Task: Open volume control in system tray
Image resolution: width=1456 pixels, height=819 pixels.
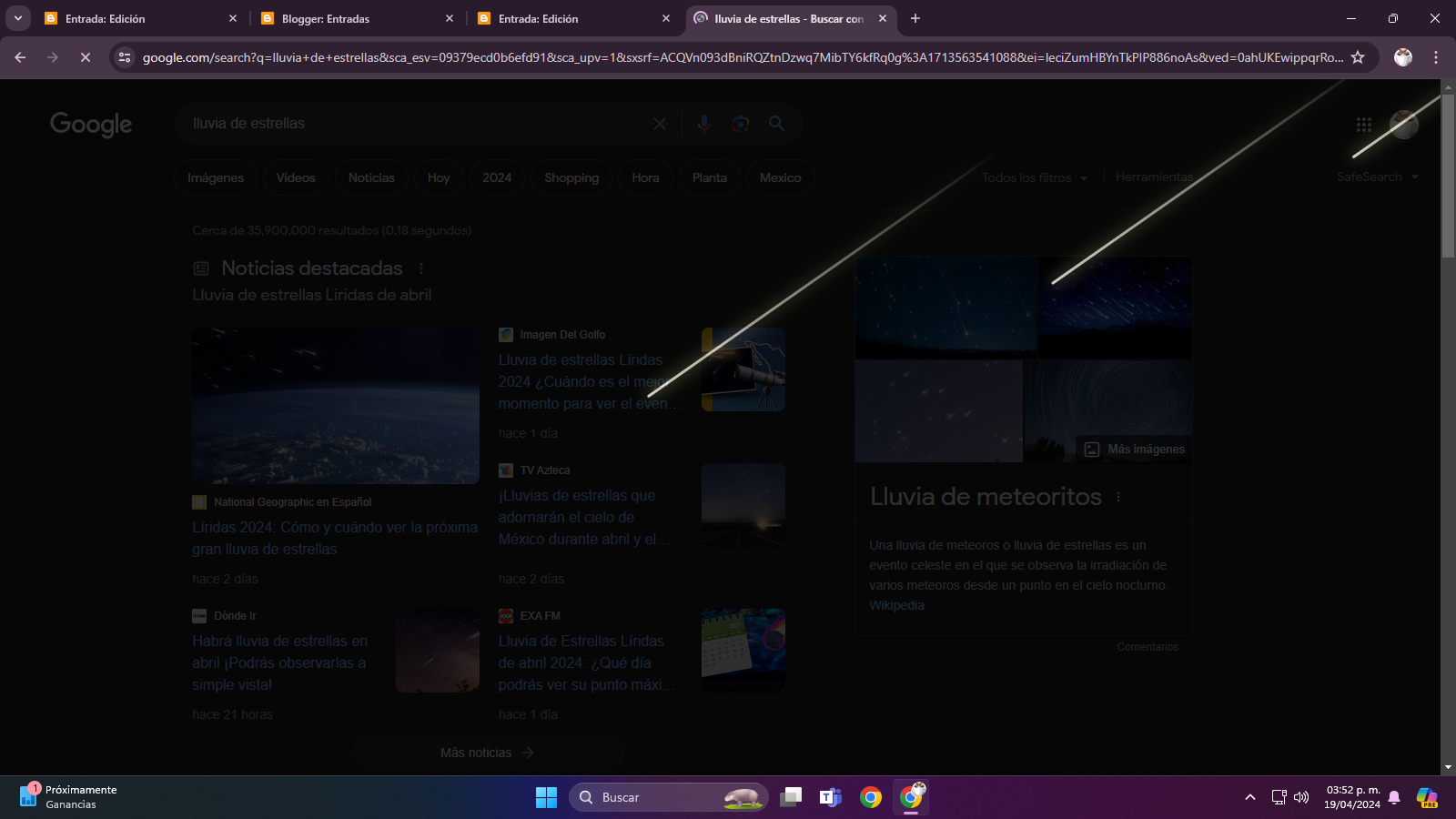Action: [x=1301, y=797]
